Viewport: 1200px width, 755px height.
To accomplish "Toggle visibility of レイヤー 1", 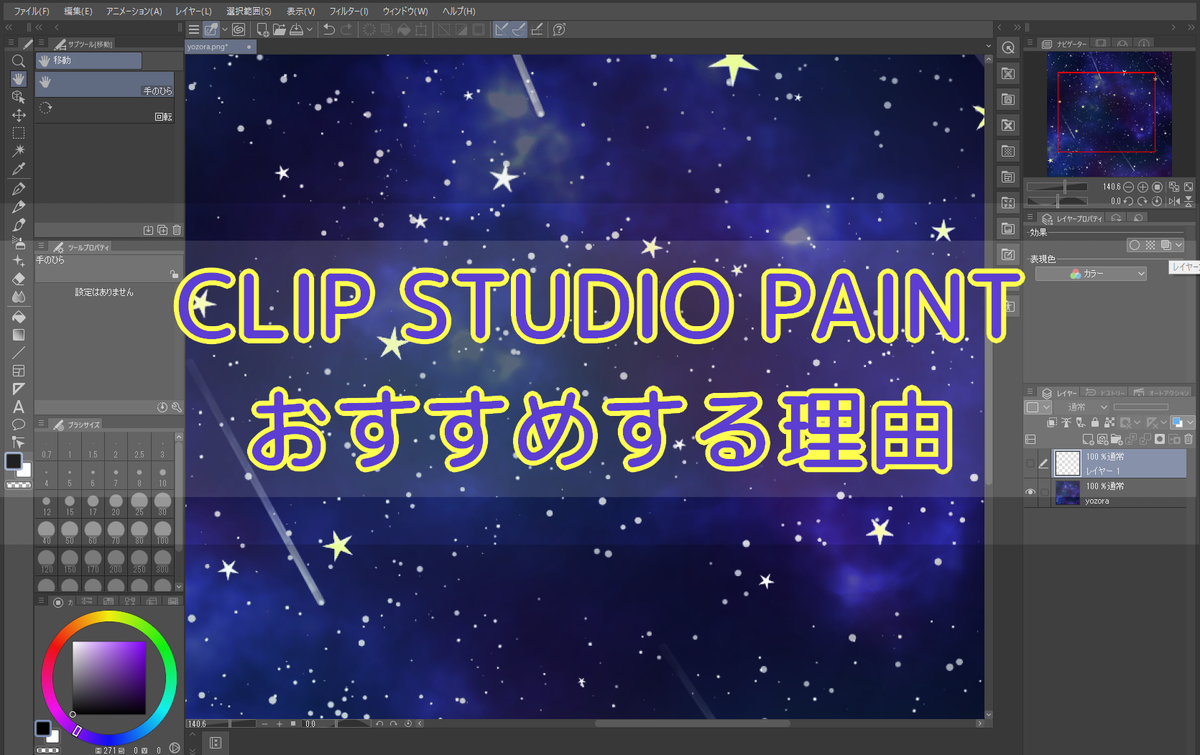I will (1031, 463).
